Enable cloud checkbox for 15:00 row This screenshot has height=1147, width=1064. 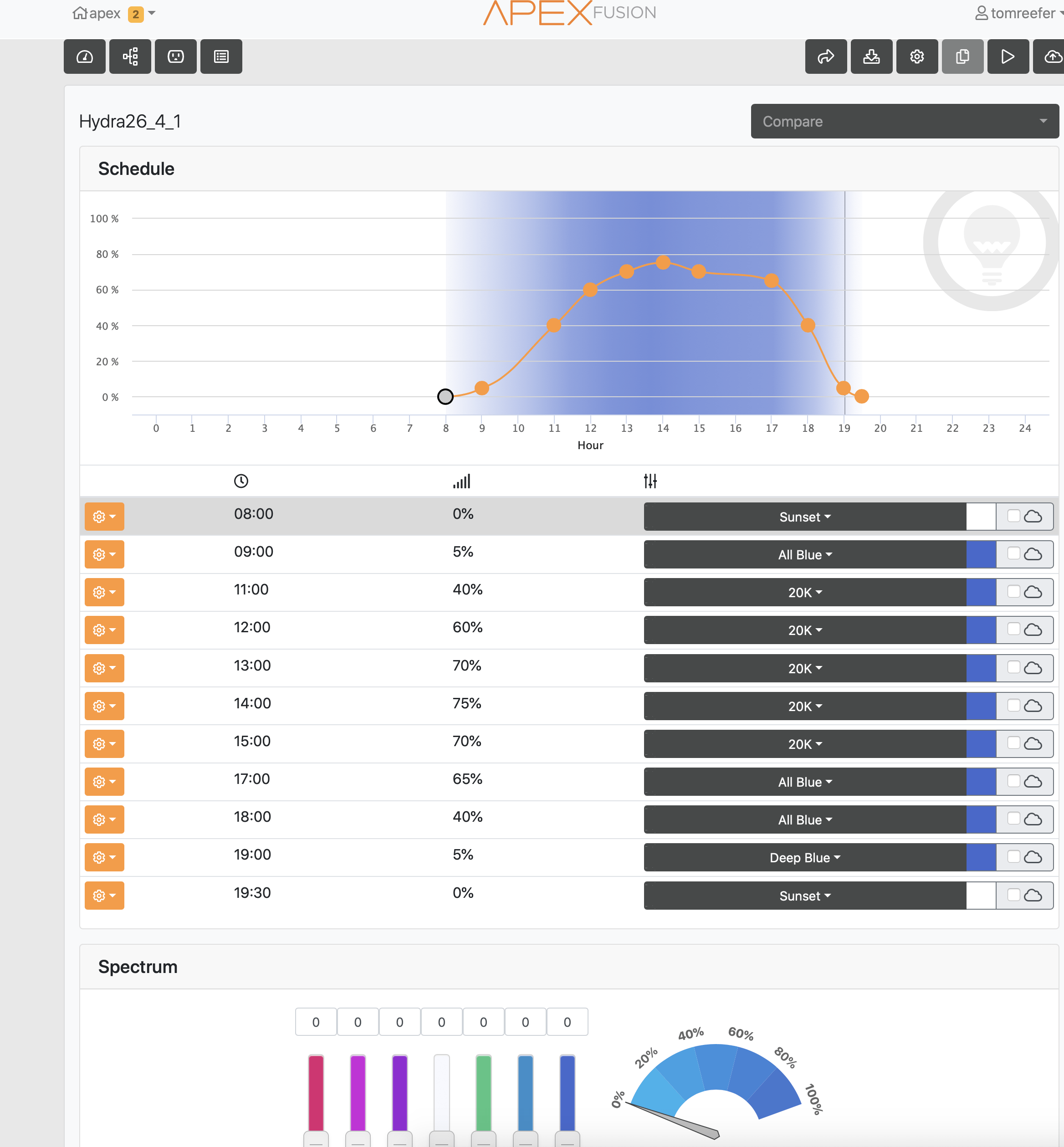tap(1013, 743)
